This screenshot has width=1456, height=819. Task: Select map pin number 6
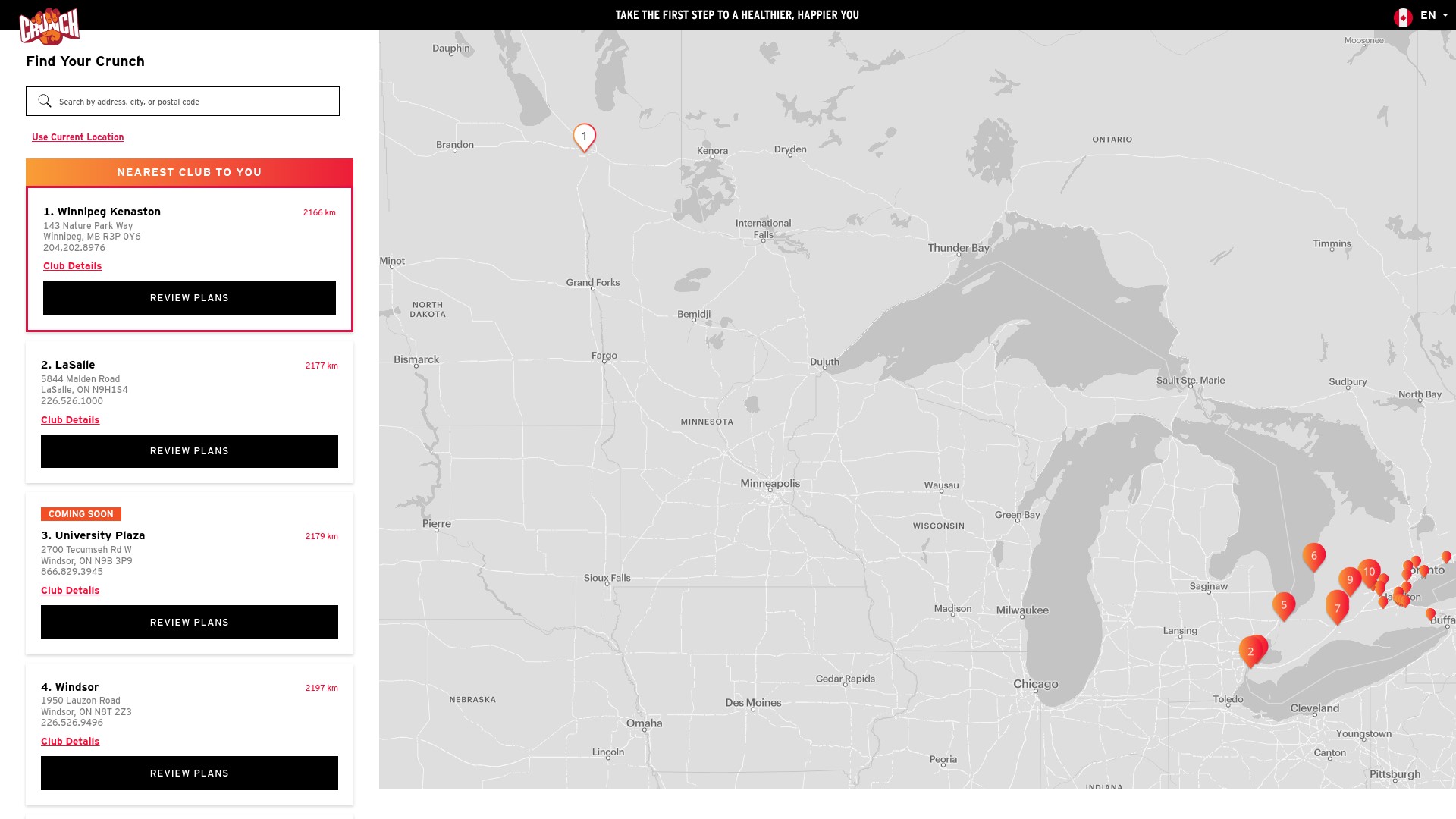(1314, 557)
